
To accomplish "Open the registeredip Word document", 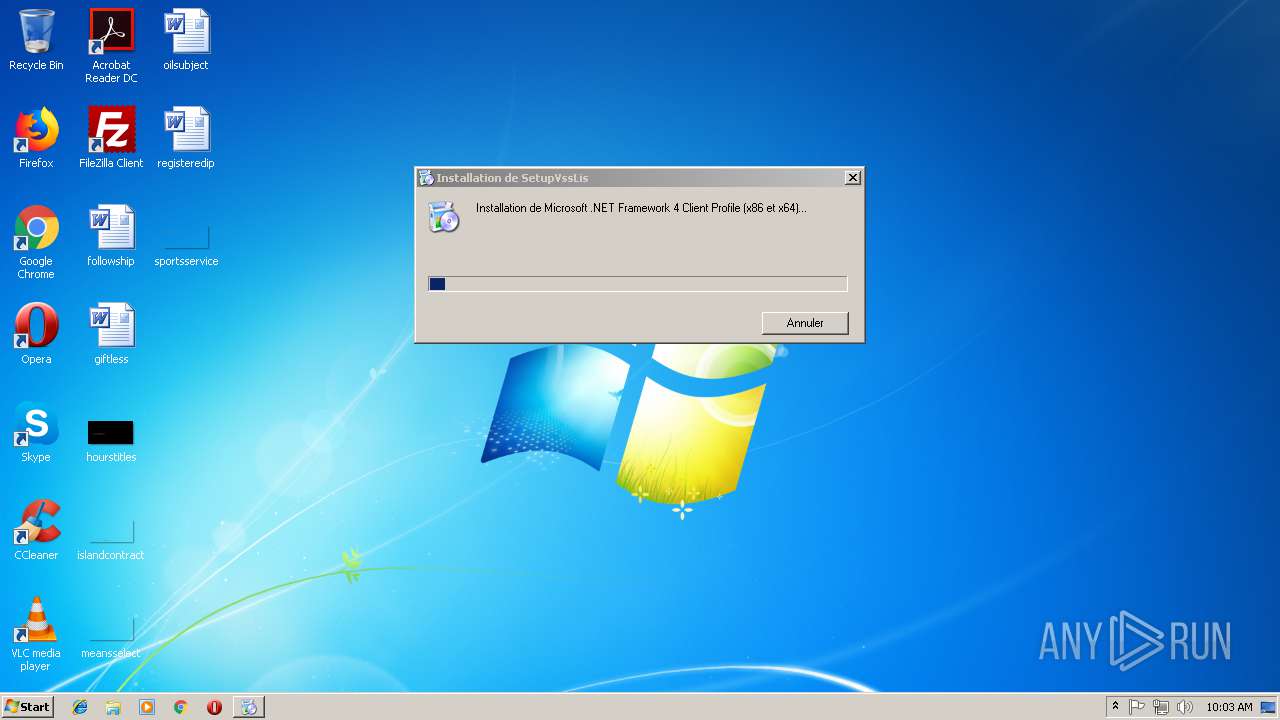I will 186,138.
